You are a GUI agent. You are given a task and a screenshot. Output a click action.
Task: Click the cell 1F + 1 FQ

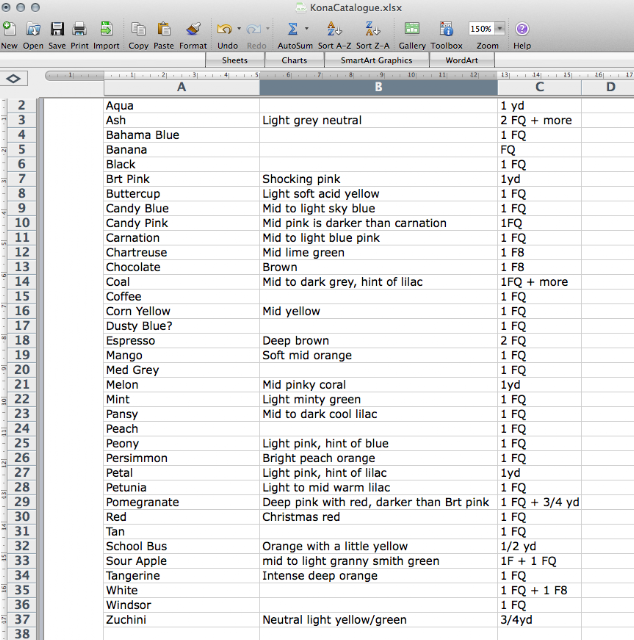pyautogui.click(x=540, y=561)
